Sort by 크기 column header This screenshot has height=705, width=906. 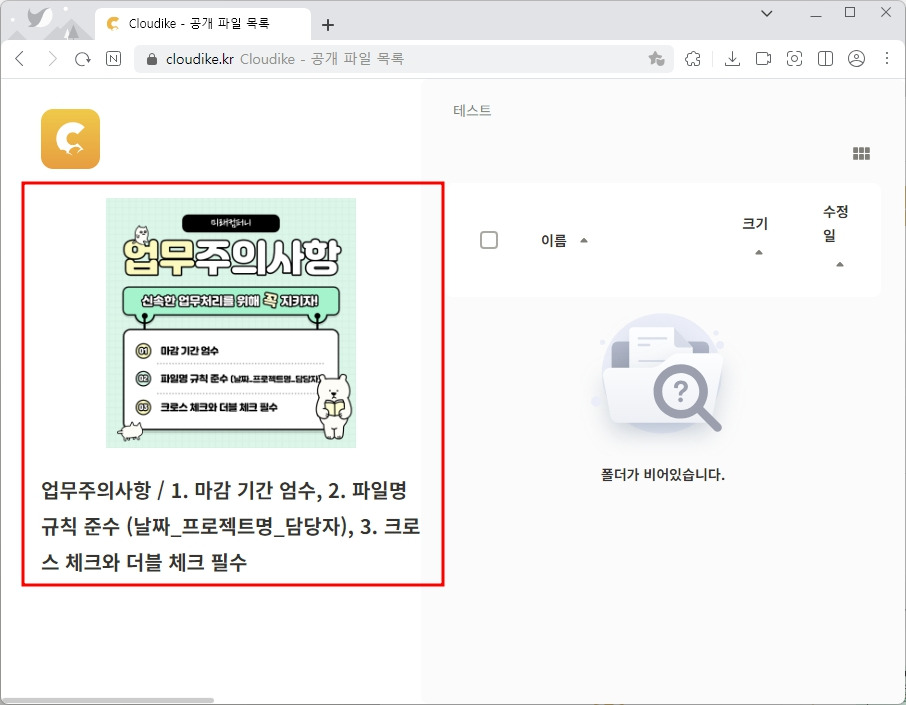coord(755,236)
